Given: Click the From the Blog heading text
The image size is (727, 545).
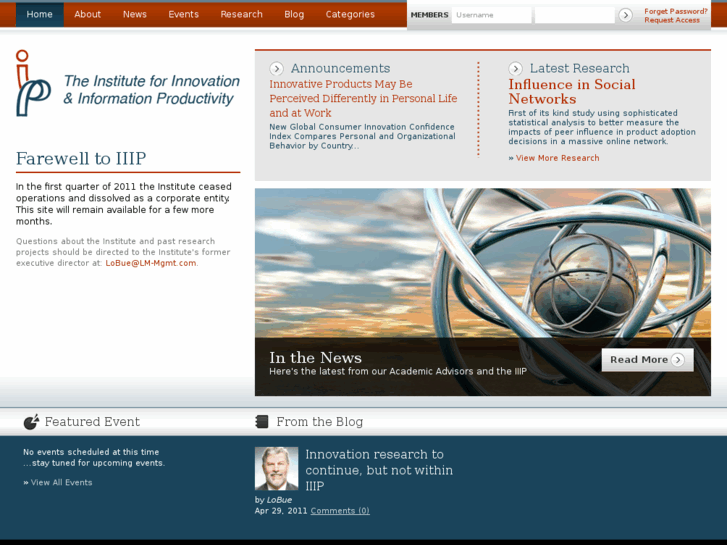Looking at the screenshot, I should pyautogui.click(x=319, y=422).
